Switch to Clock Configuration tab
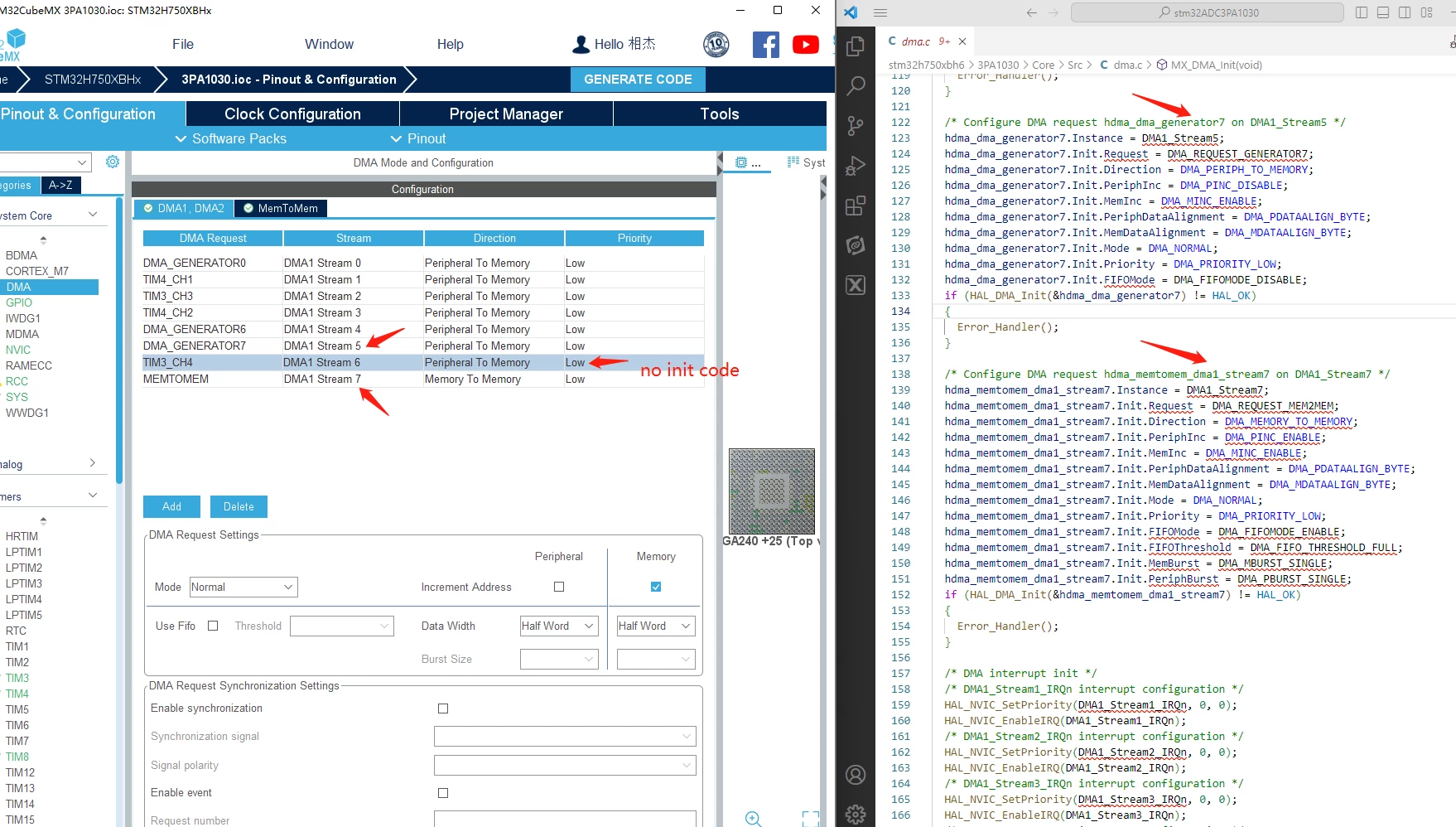The height and width of the screenshot is (827, 1456). click(292, 114)
